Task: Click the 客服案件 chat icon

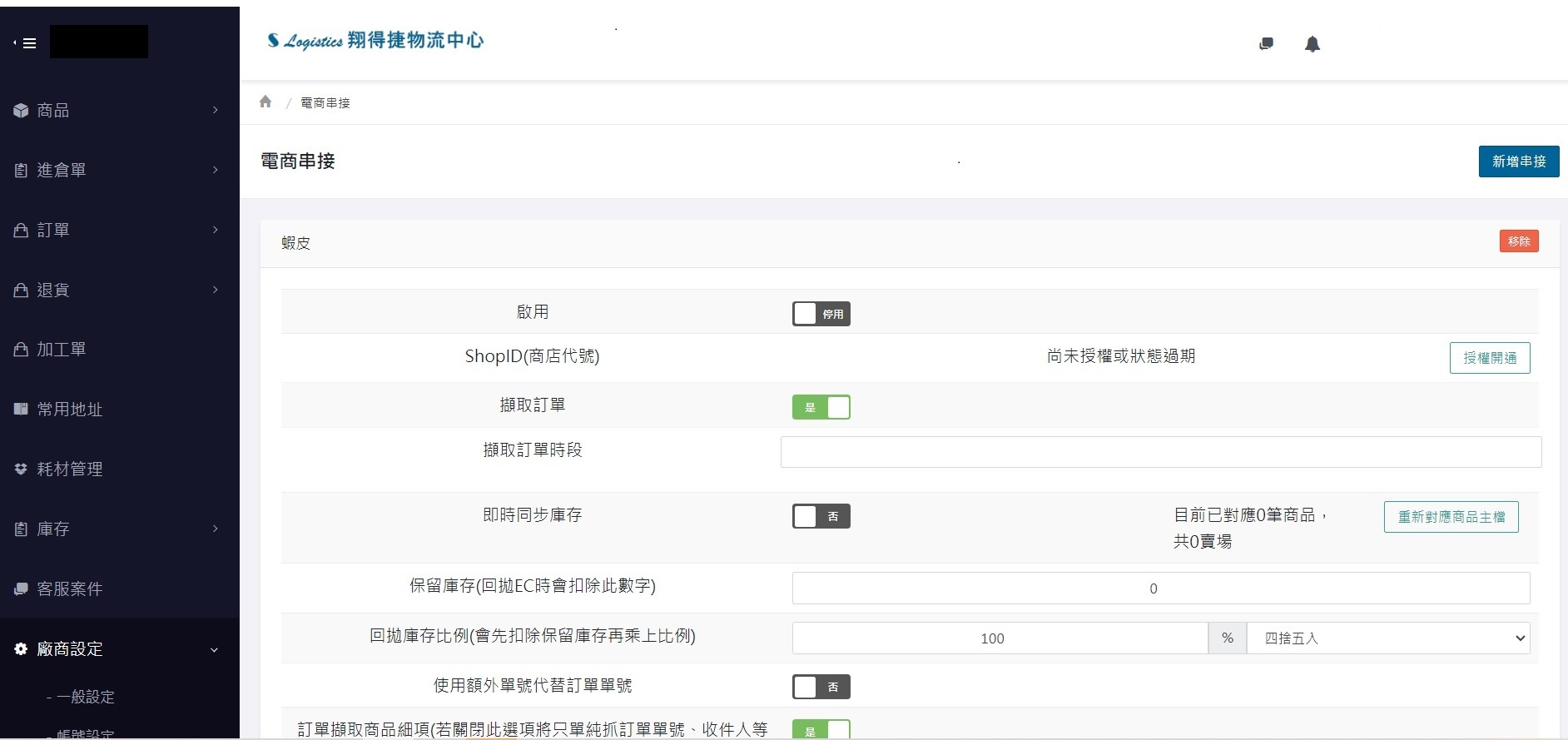Action: 21,589
